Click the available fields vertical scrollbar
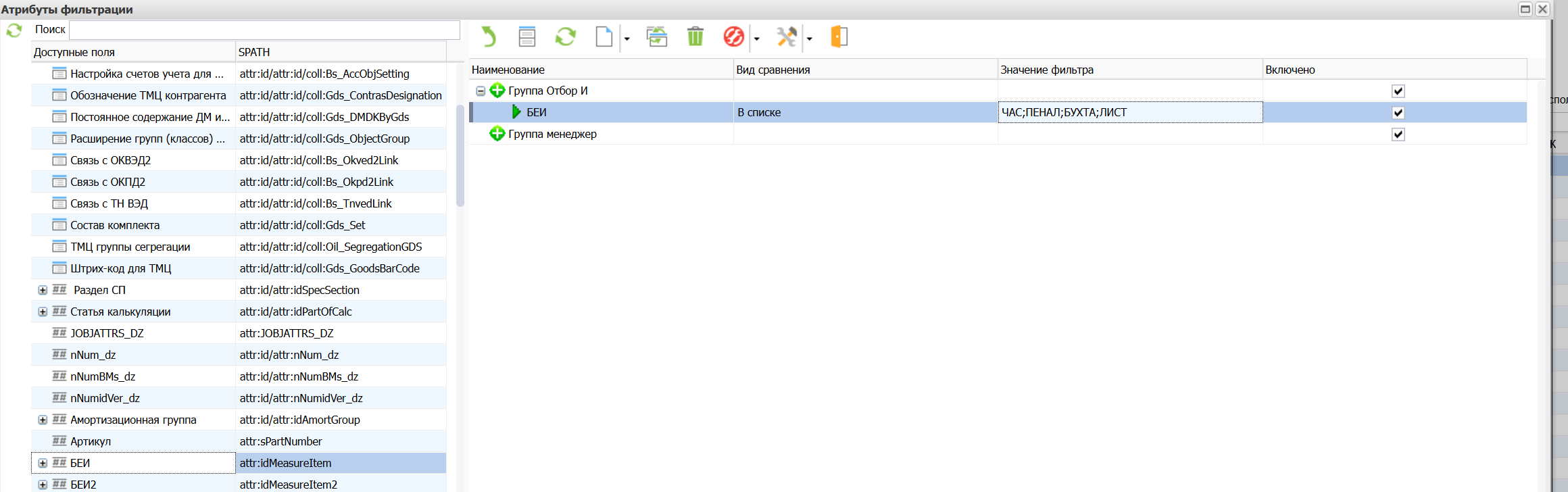 point(460,155)
